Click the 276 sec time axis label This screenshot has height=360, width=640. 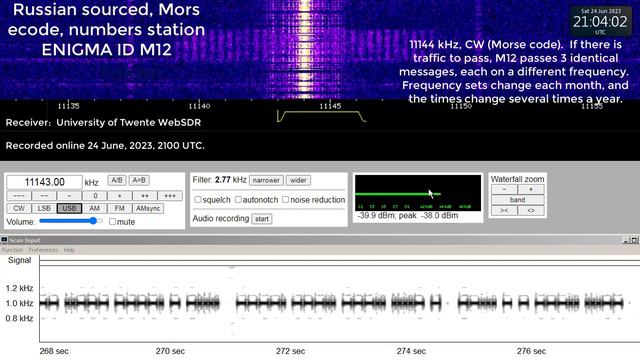531,351
